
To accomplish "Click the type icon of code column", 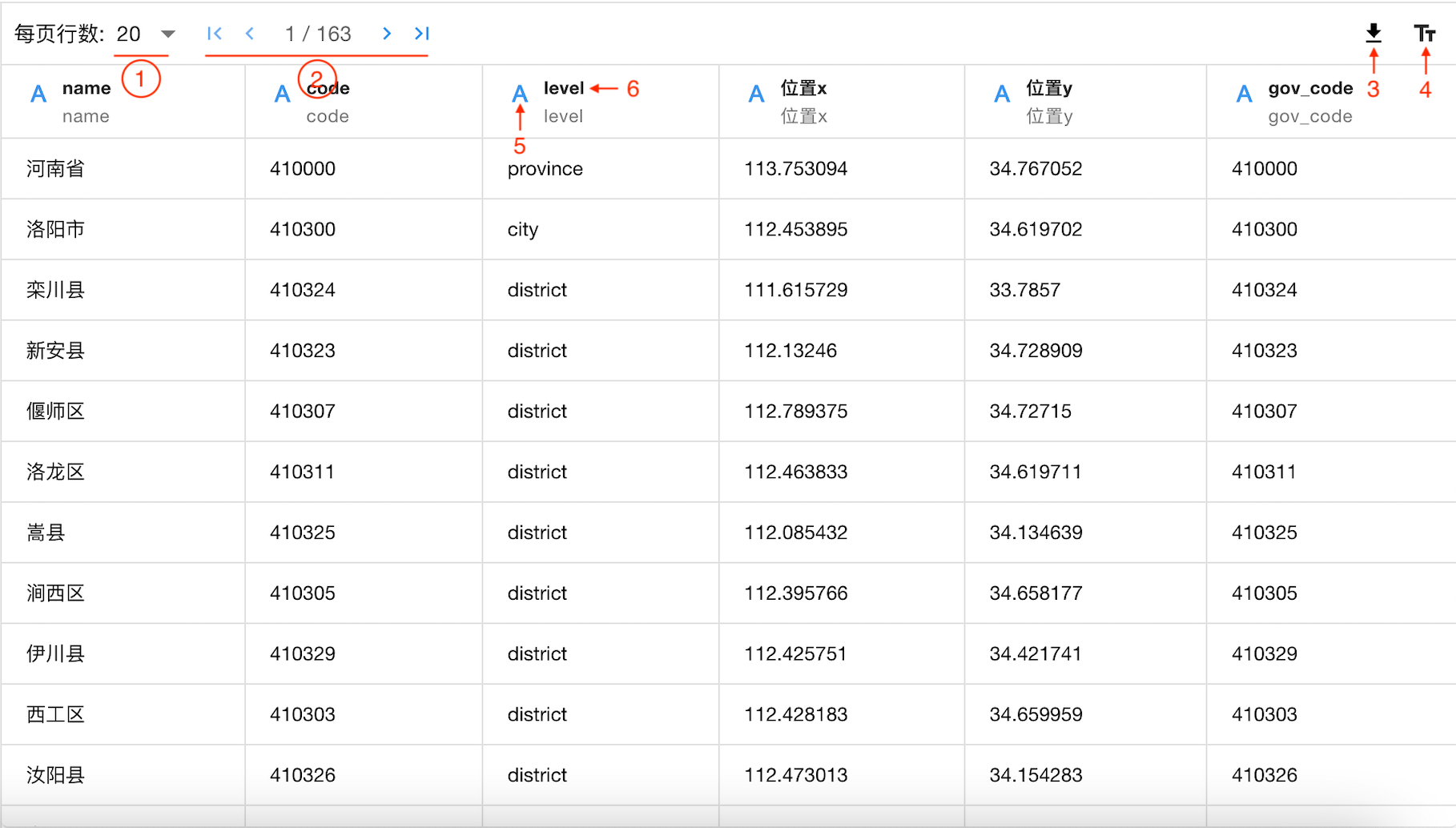I will 282,94.
